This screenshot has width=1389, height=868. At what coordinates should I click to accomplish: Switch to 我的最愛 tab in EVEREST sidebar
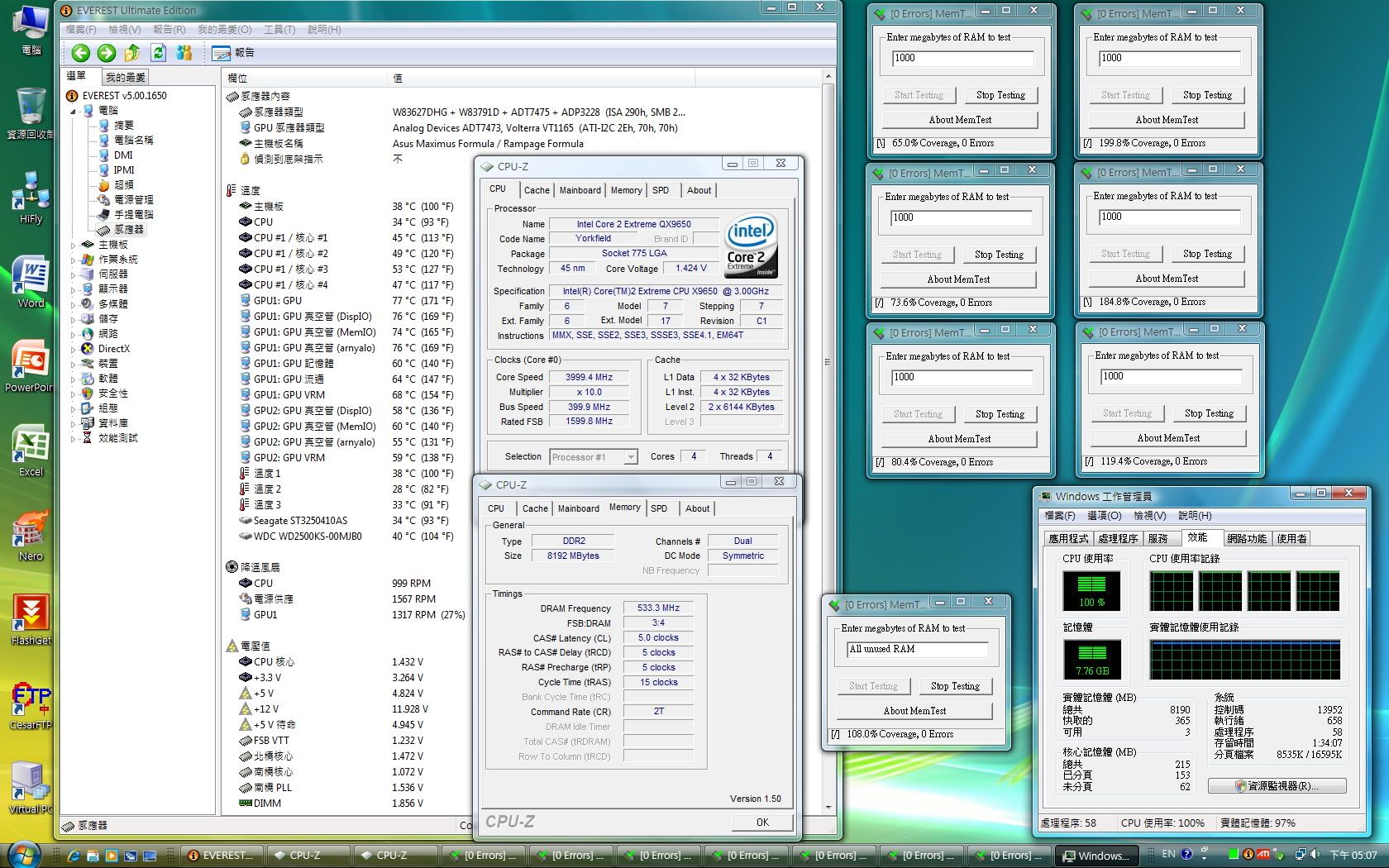point(126,77)
